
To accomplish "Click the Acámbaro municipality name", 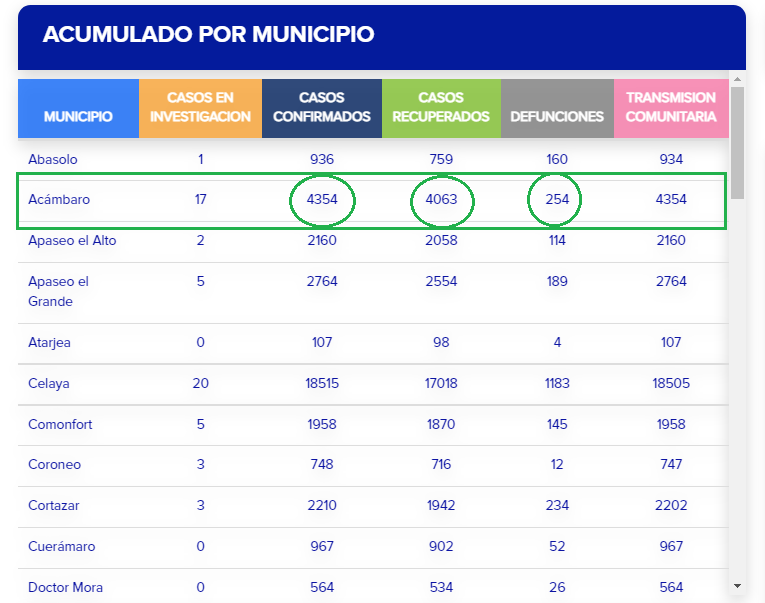I will 59,199.
